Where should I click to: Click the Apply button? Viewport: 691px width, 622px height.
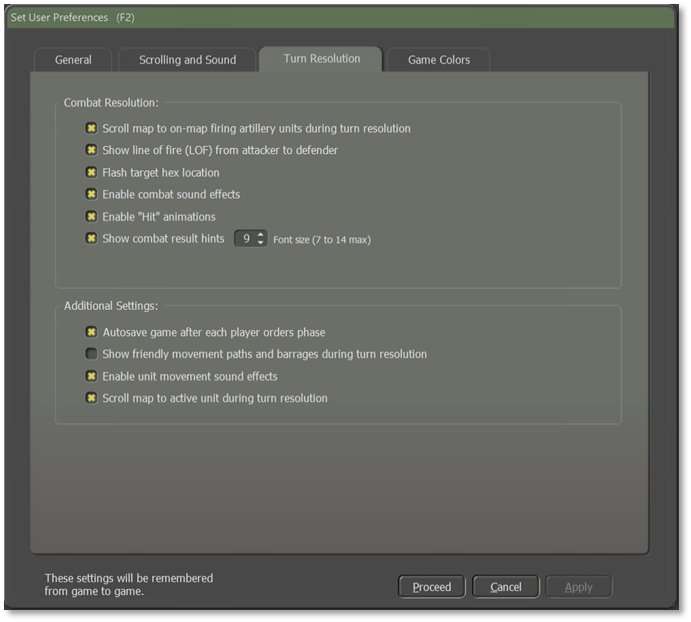(x=579, y=587)
